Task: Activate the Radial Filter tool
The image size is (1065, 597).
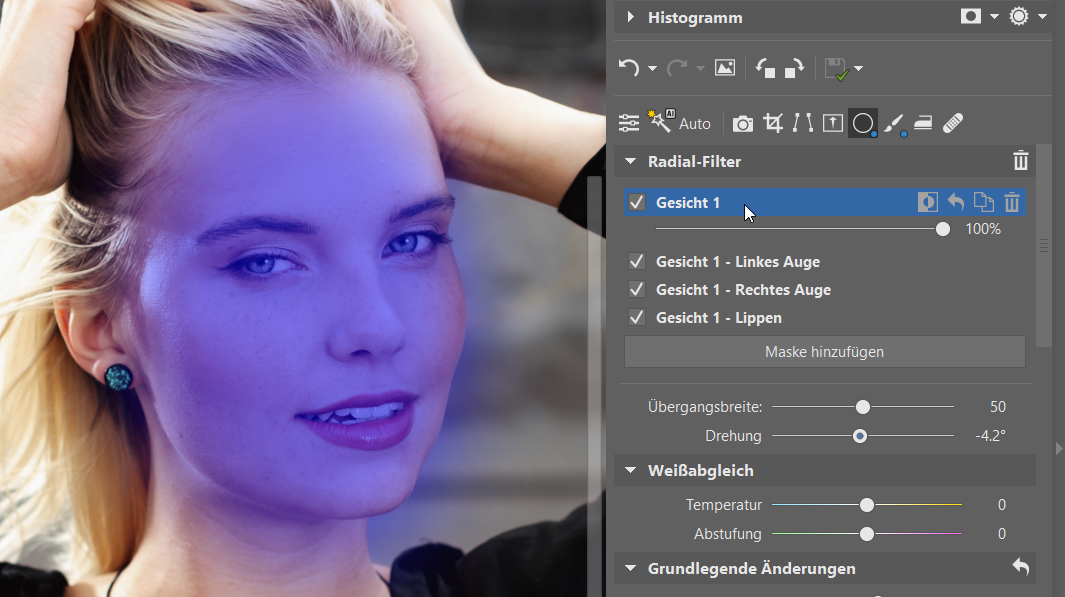Action: (863, 123)
